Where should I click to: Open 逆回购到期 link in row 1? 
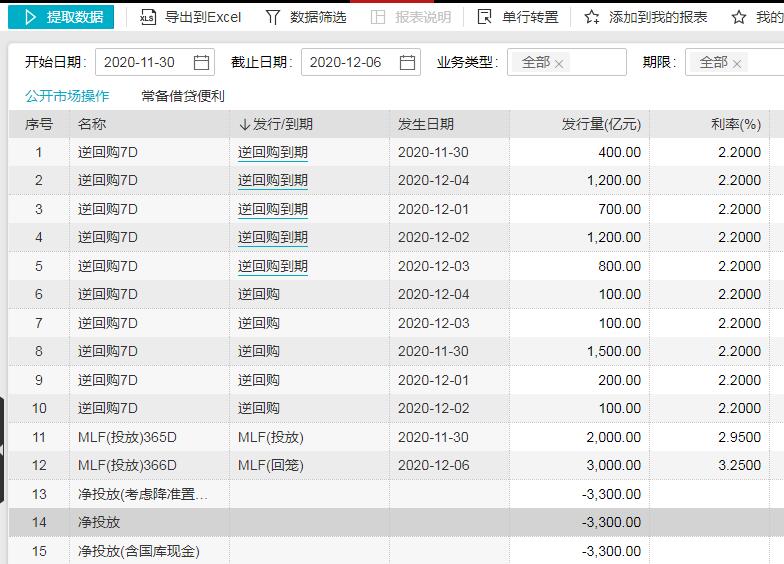click(272, 152)
